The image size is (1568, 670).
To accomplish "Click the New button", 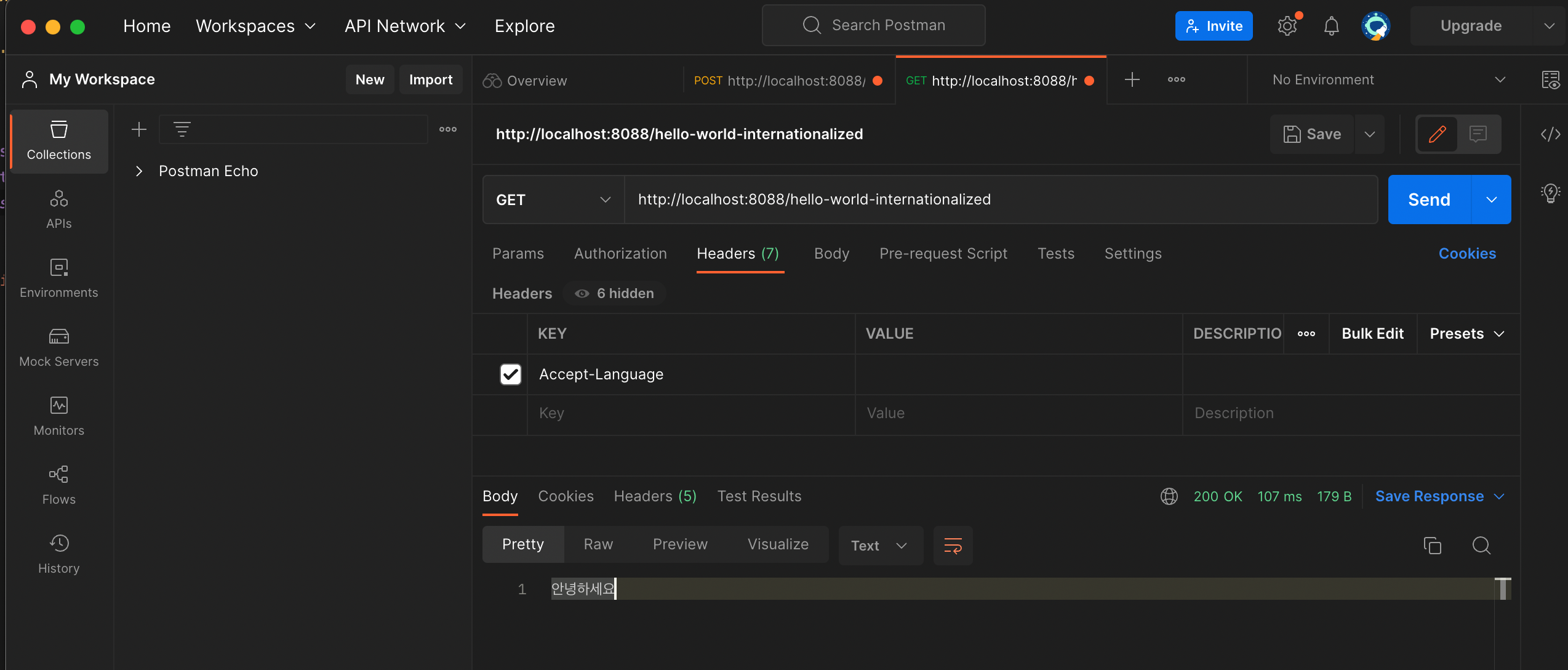I will 370,79.
